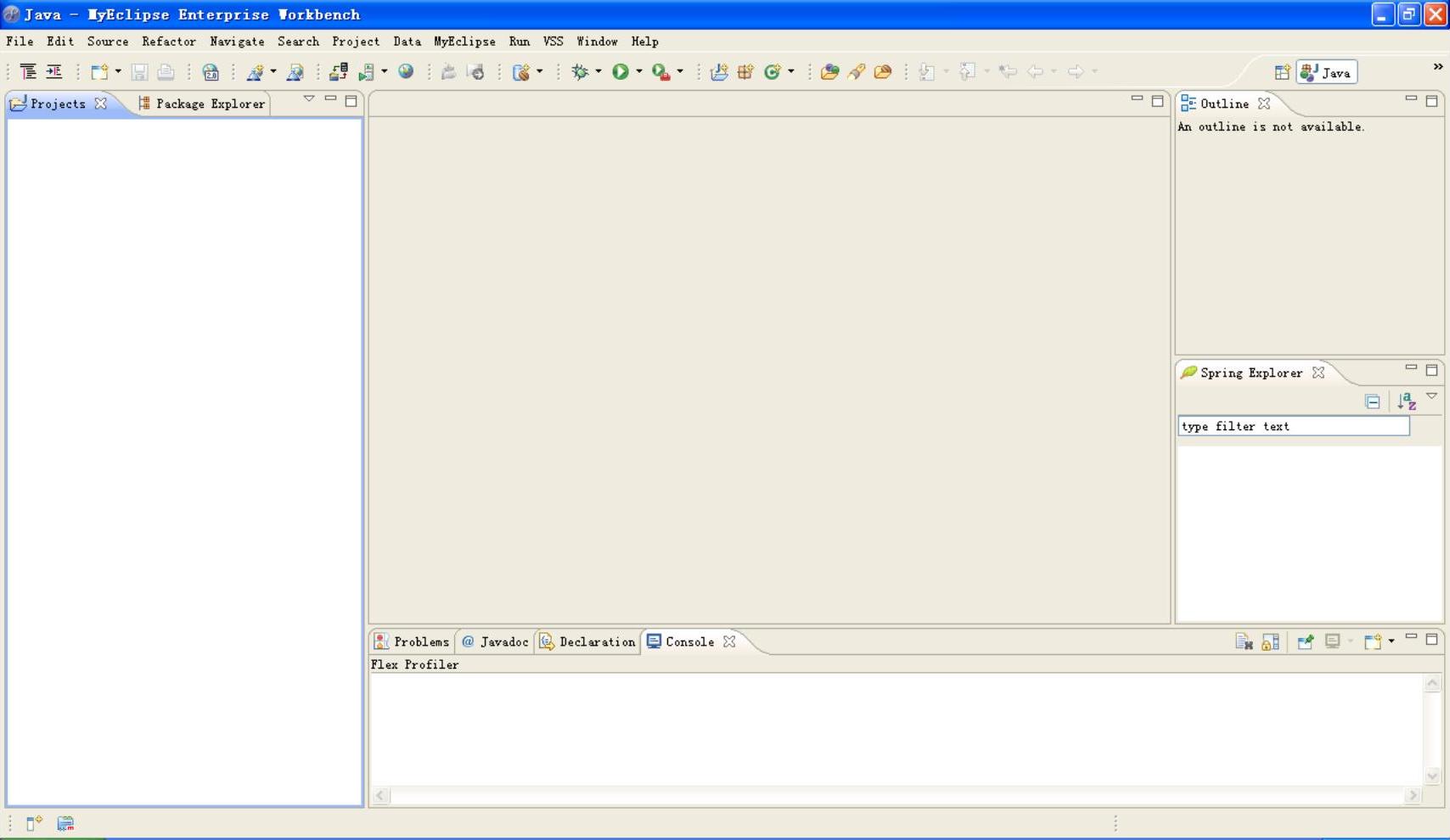Click the Spring Explorer filter text field

pos(1294,426)
